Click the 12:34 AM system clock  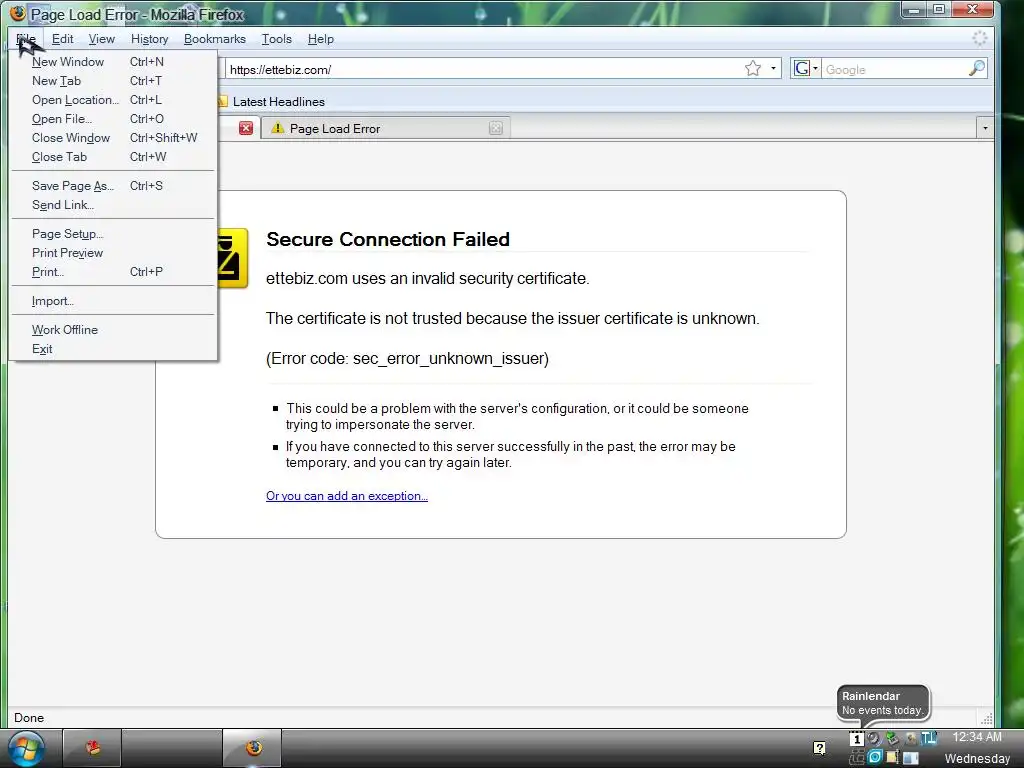click(977, 737)
